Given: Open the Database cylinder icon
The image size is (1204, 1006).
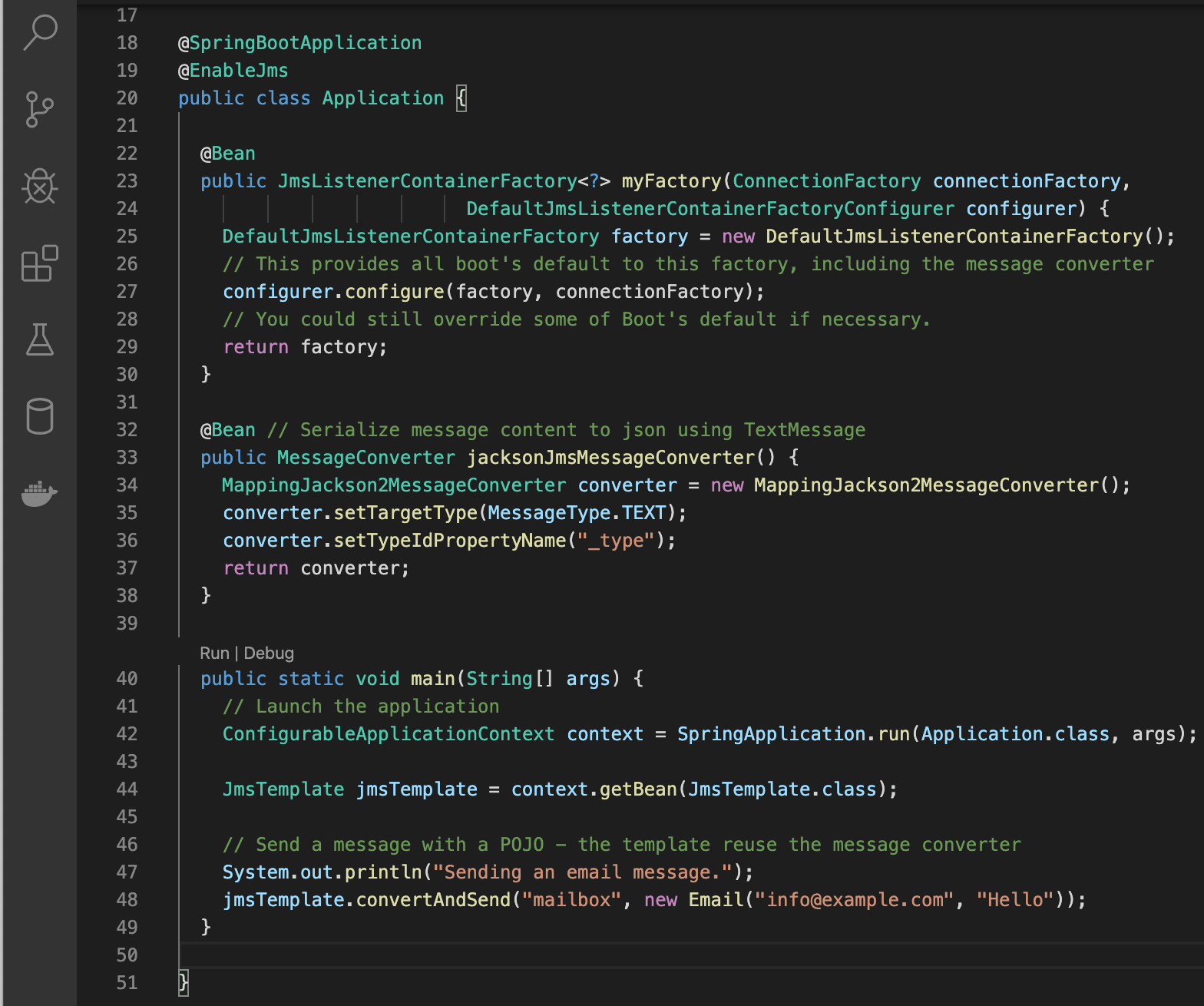Looking at the screenshot, I should coord(40,416).
